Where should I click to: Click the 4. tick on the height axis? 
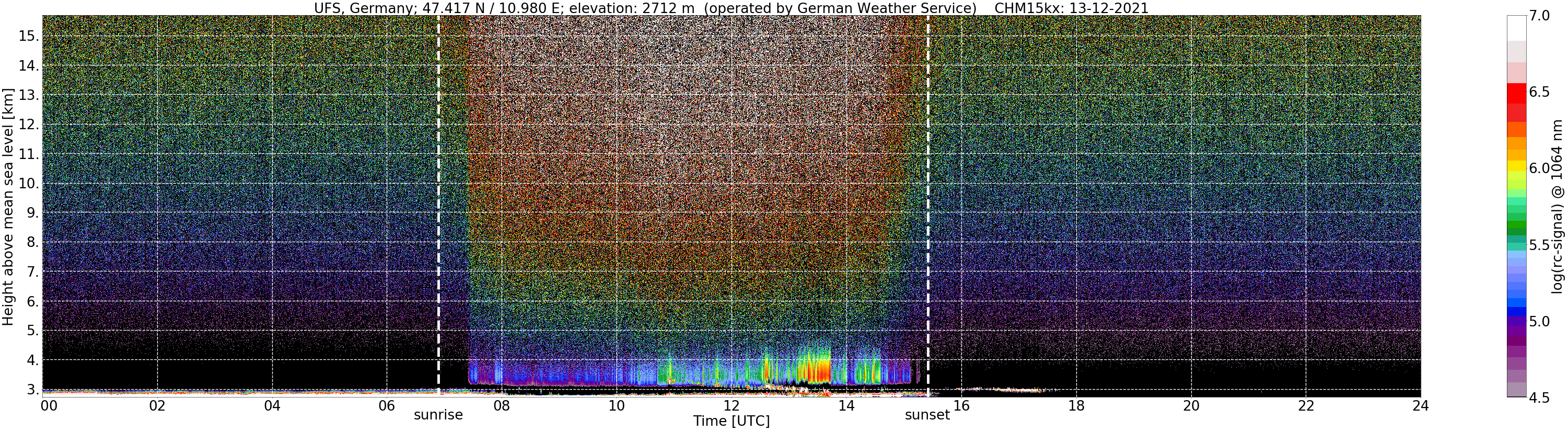32,360
